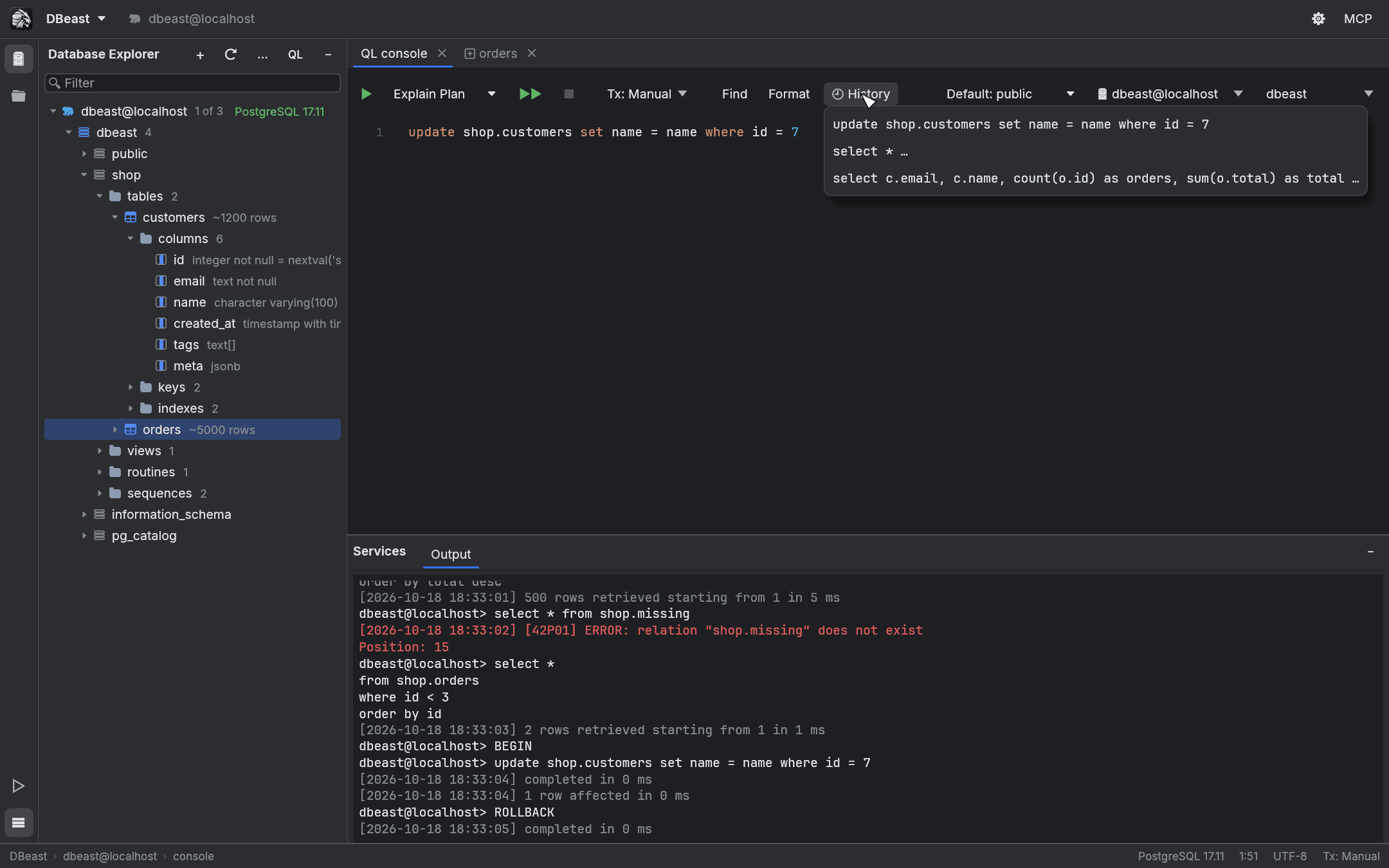Open the files folder icon in left rail
This screenshot has height=868, width=1389.
[19, 96]
